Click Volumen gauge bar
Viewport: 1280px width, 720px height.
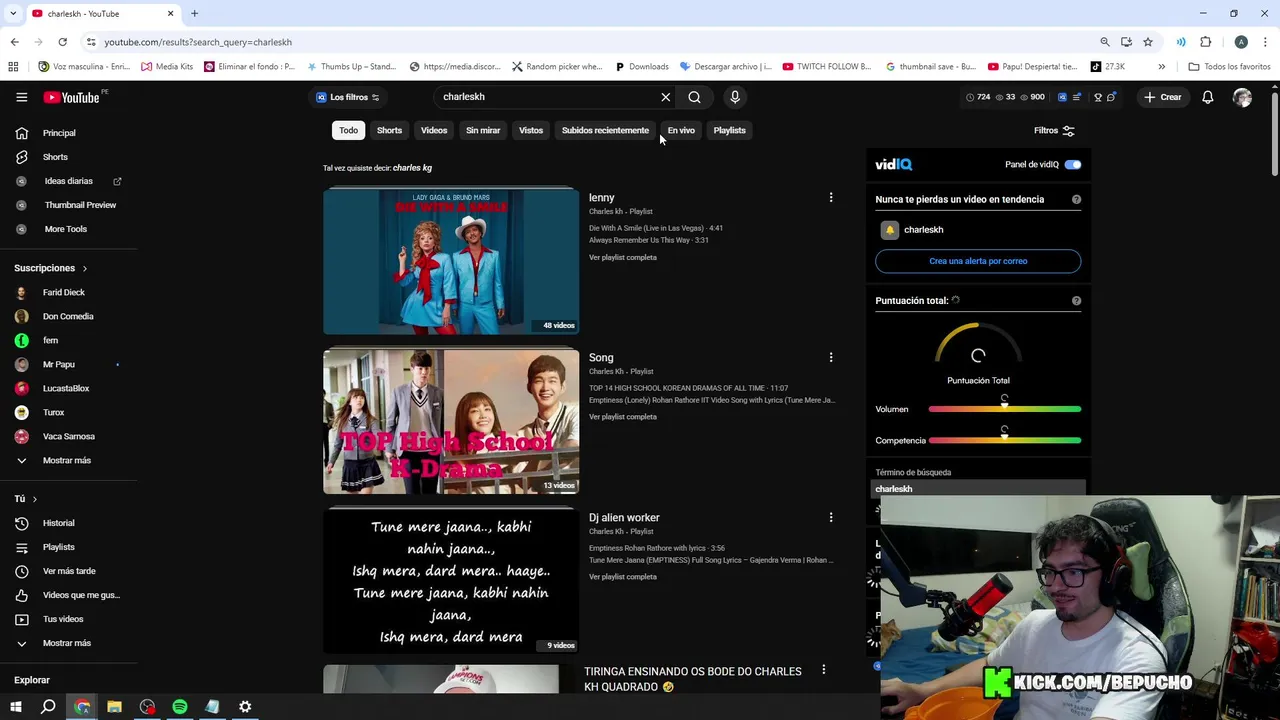coord(1004,409)
